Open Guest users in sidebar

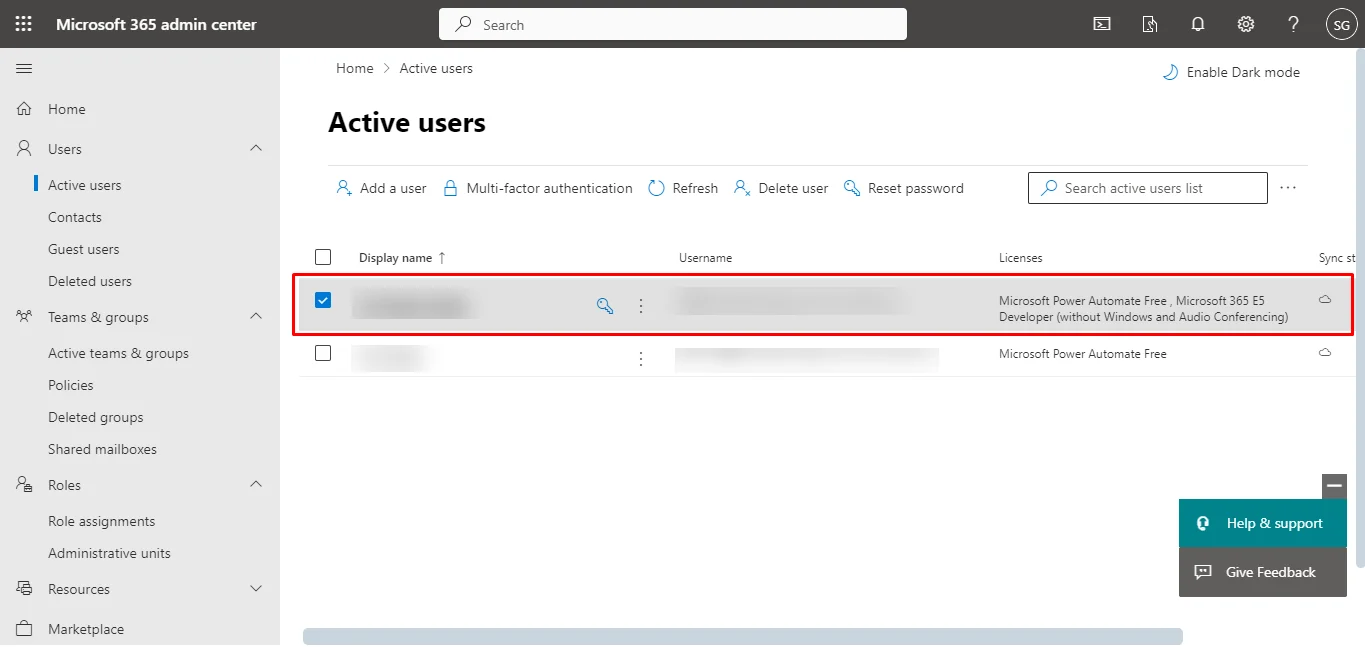[x=83, y=249]
